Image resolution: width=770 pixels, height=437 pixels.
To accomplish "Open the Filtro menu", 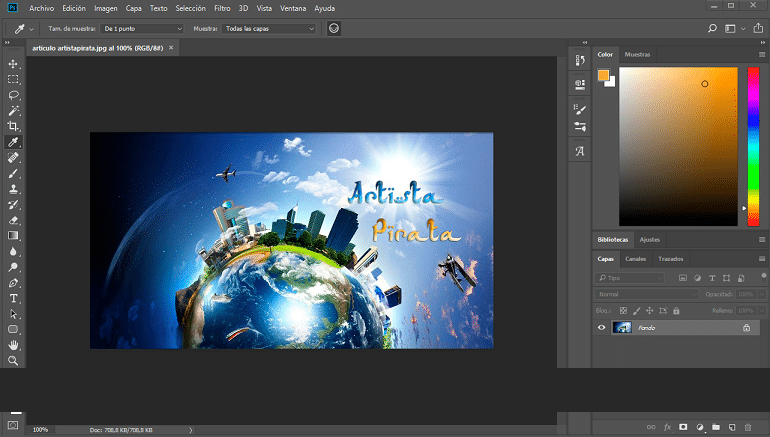I will [222, 8].
